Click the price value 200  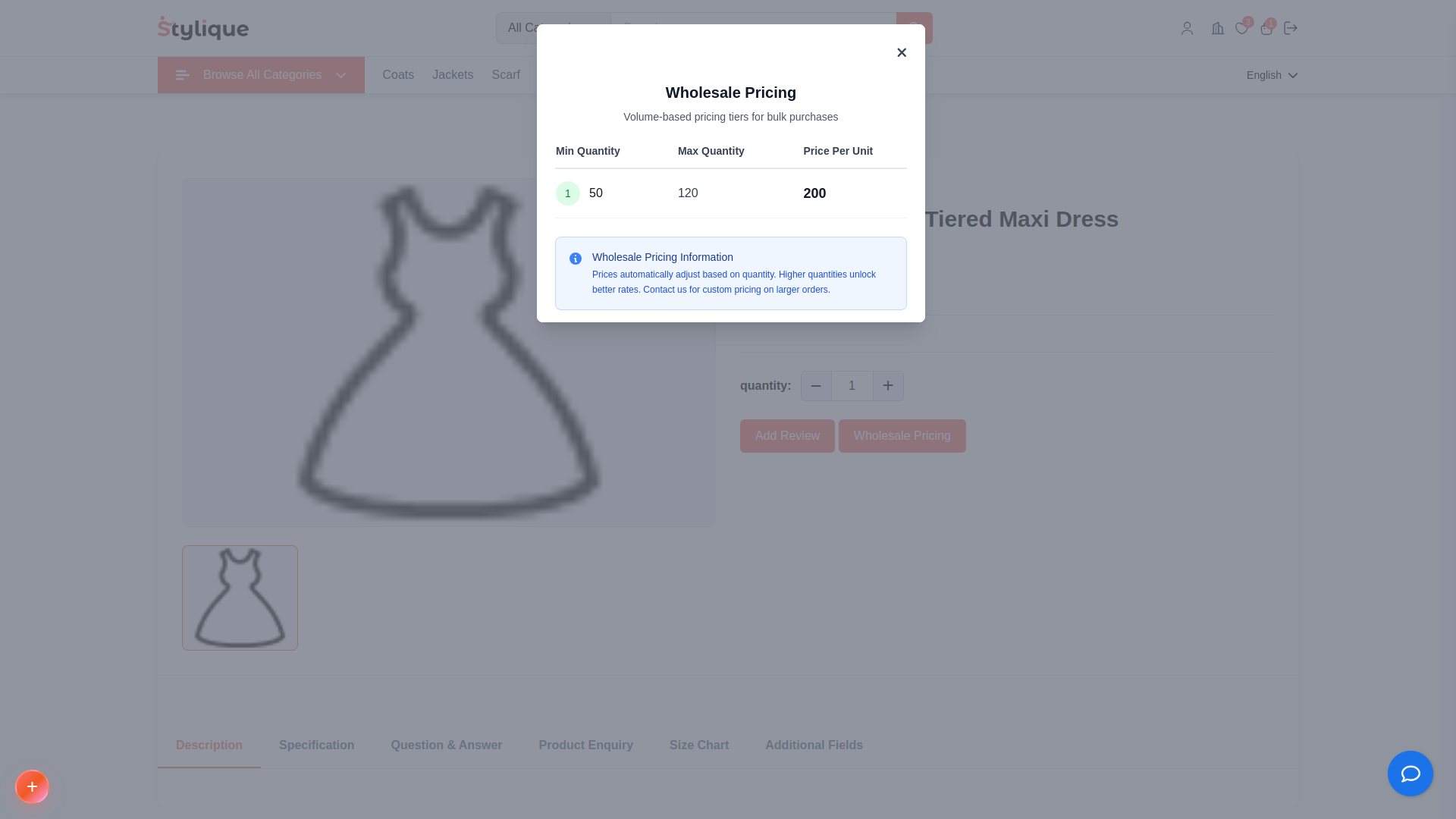[814, 193]
